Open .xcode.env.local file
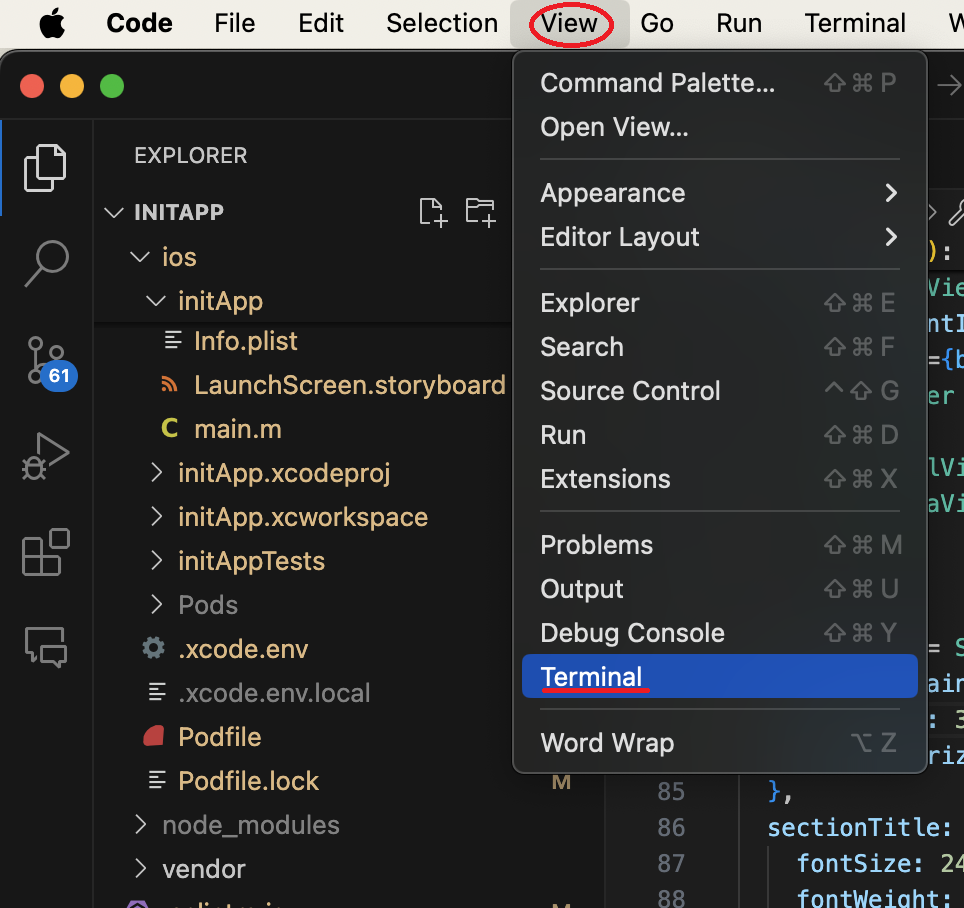The height and width of the screenshot is (908, 964). (x=274, y=693)
